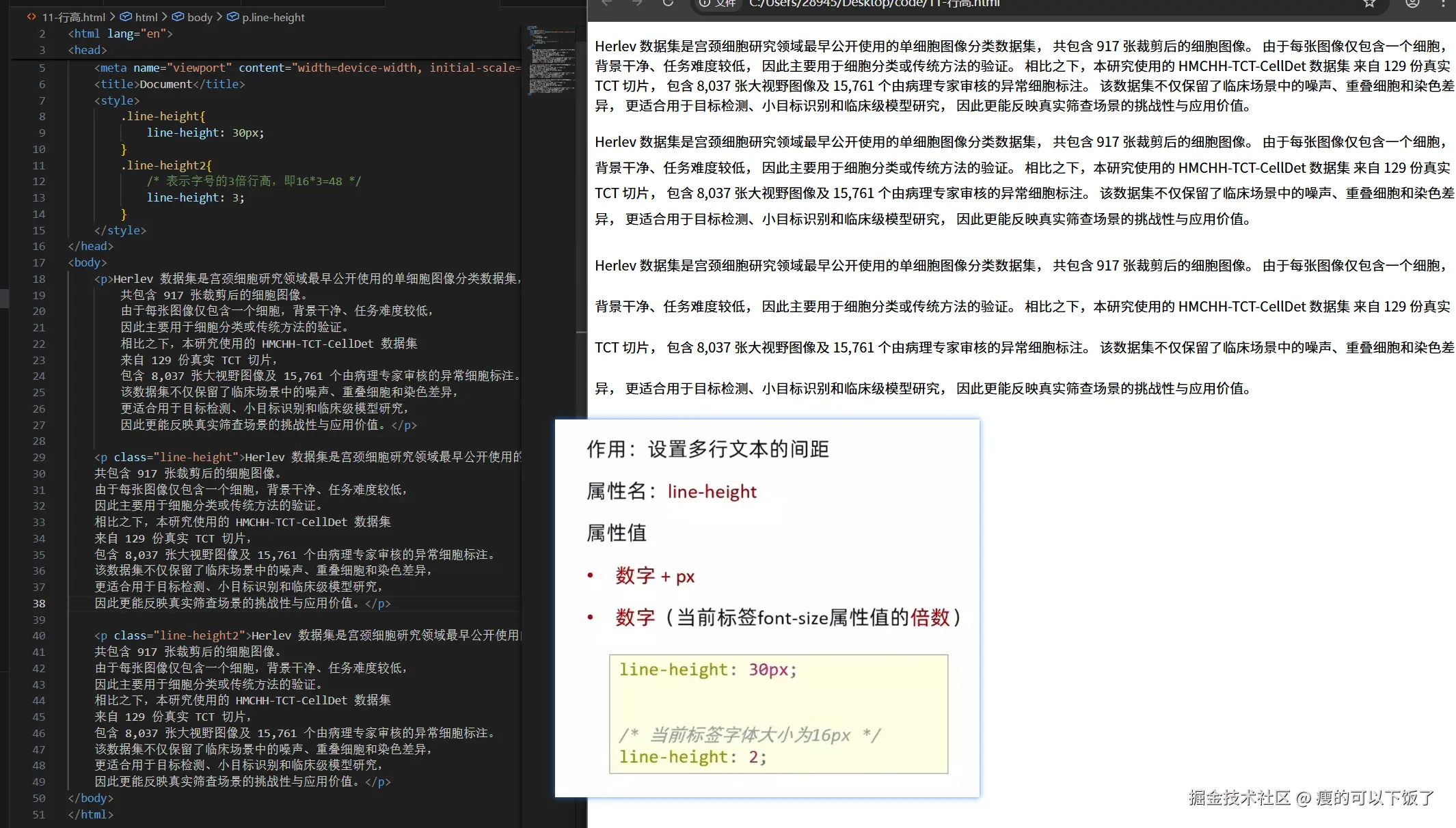Click the code minimap preview

[x=550, y=61]
